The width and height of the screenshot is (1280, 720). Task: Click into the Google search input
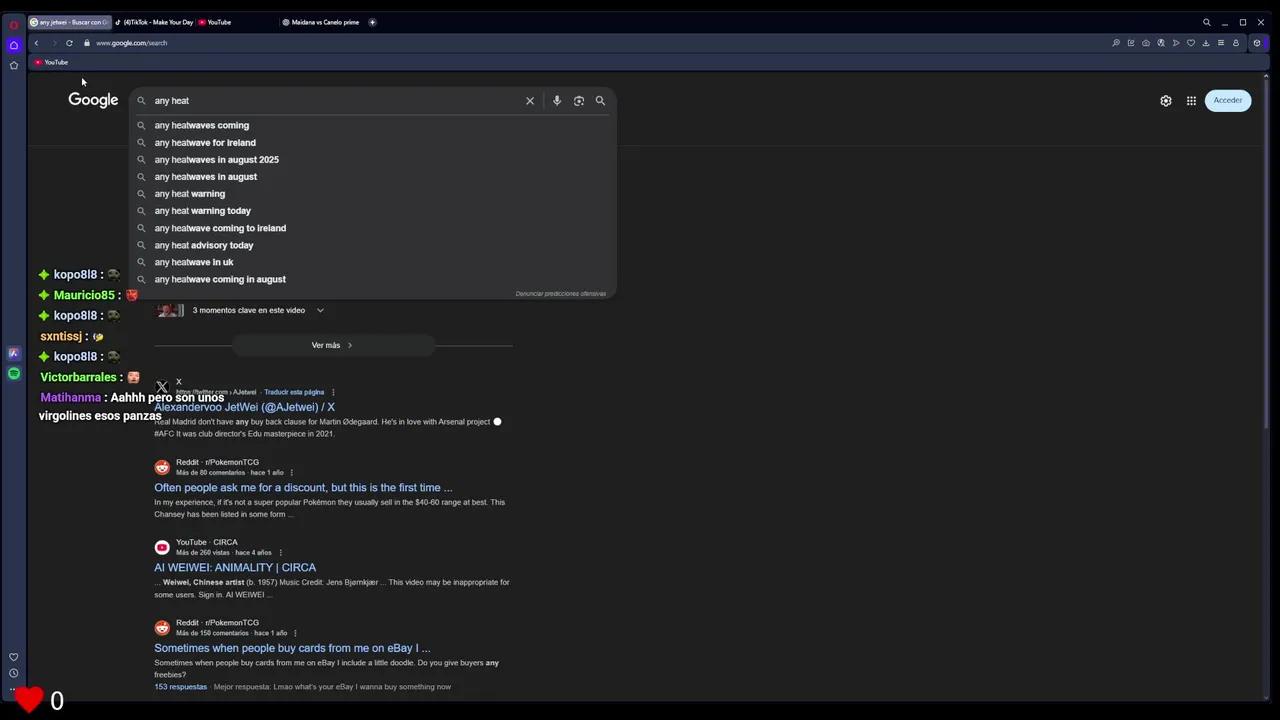click(335, 101)
